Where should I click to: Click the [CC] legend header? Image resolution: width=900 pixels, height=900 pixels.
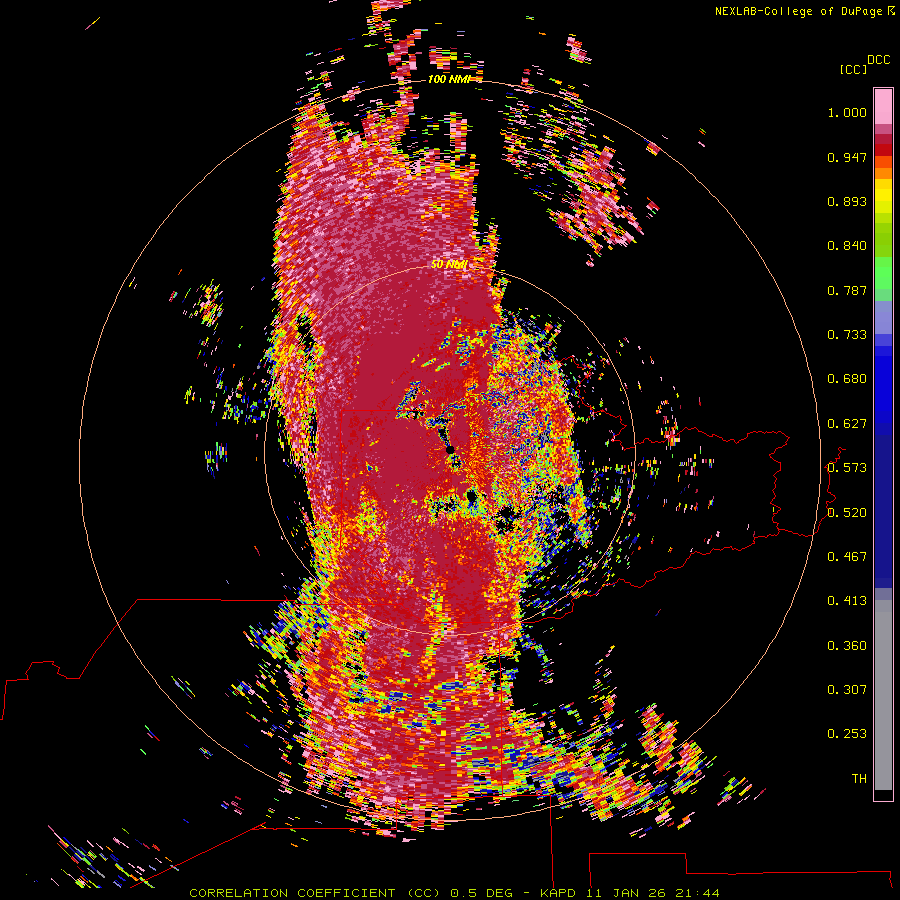(x=853, y=69)
